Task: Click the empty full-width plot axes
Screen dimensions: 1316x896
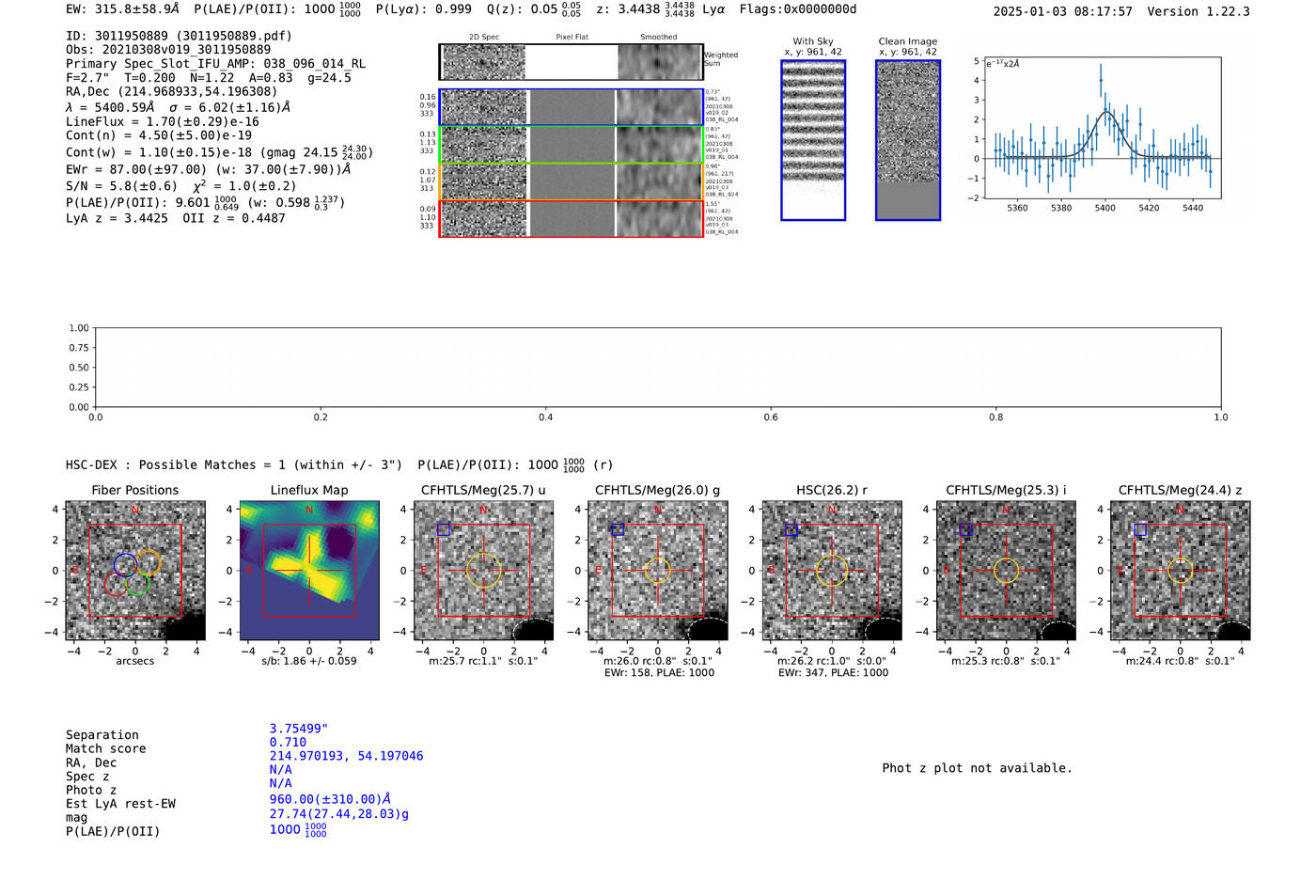Action: (658, 368)
